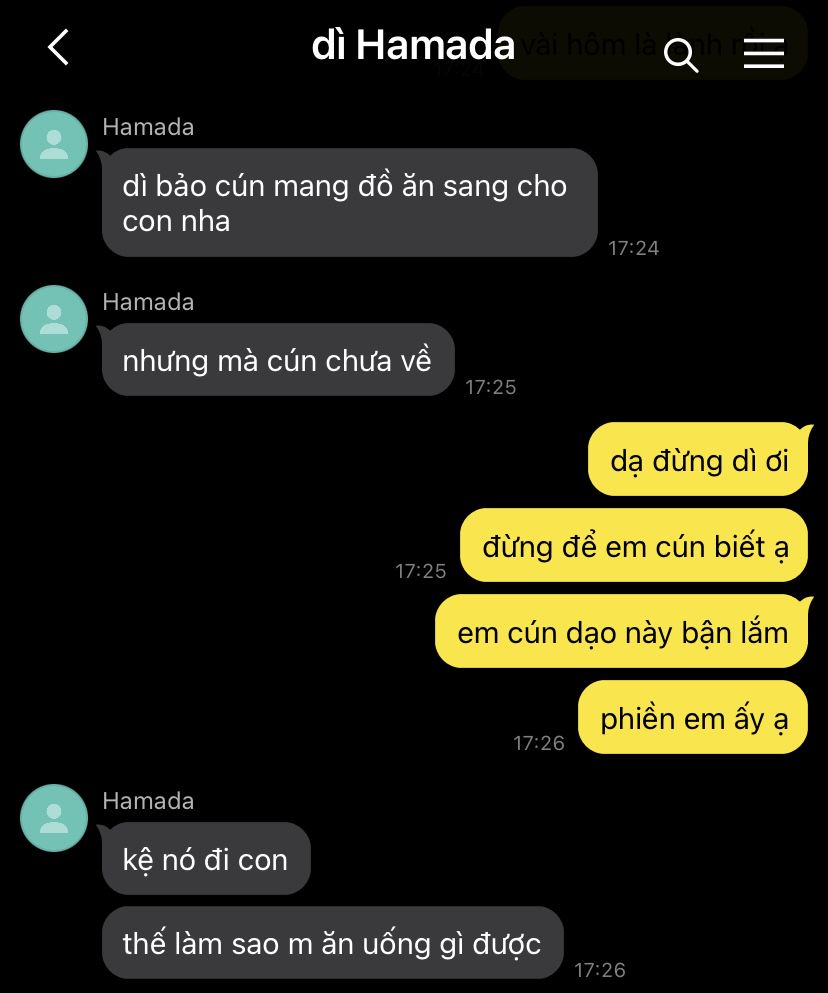Tap yellow bubble 'phiền em ấy ạ'
828x993 pixels.
pyautogui.click(x=694, y=718)
